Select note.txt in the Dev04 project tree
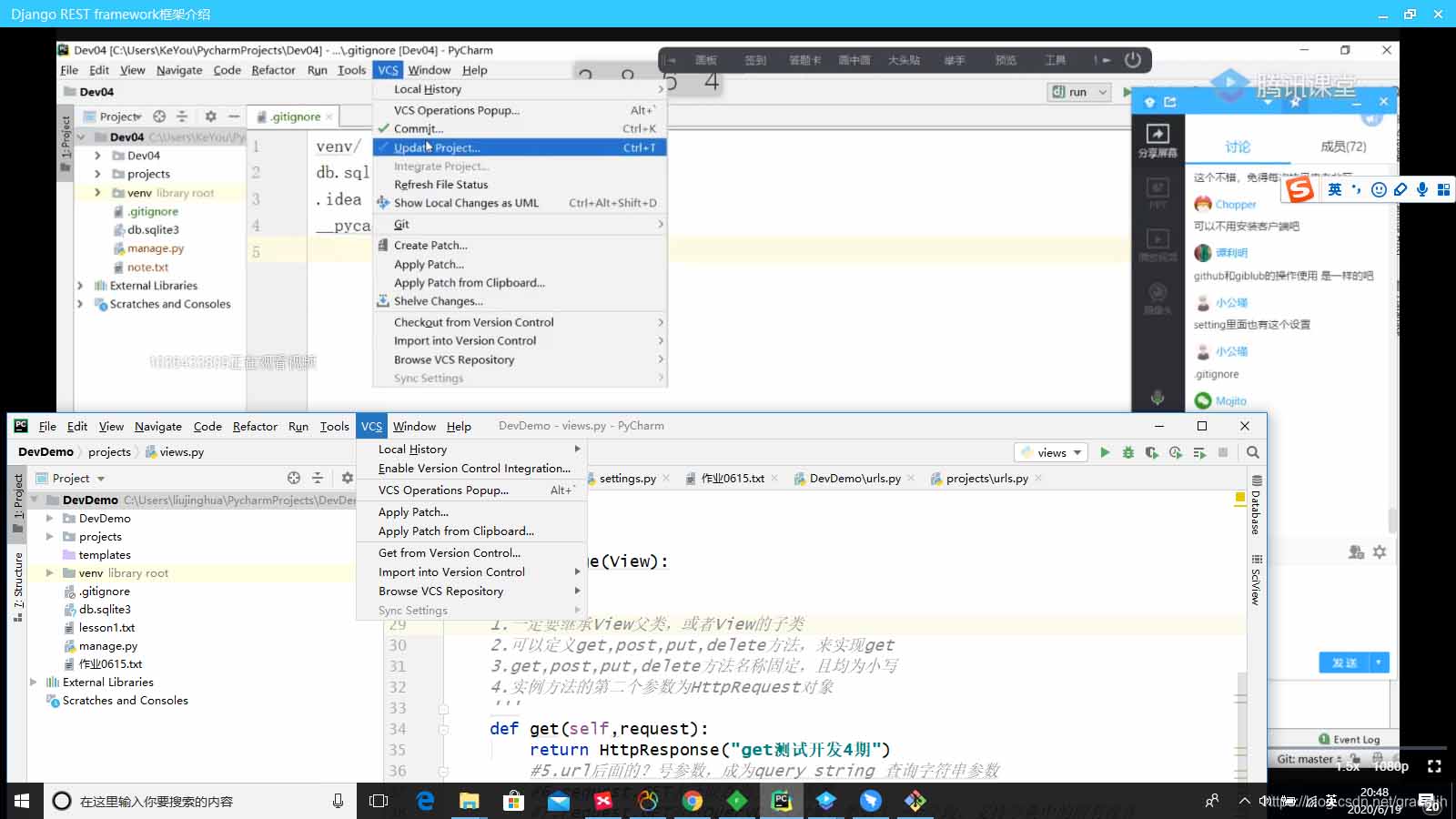Image resolution: width=1456 pixels, height=819 pixels. coord(147,268)
